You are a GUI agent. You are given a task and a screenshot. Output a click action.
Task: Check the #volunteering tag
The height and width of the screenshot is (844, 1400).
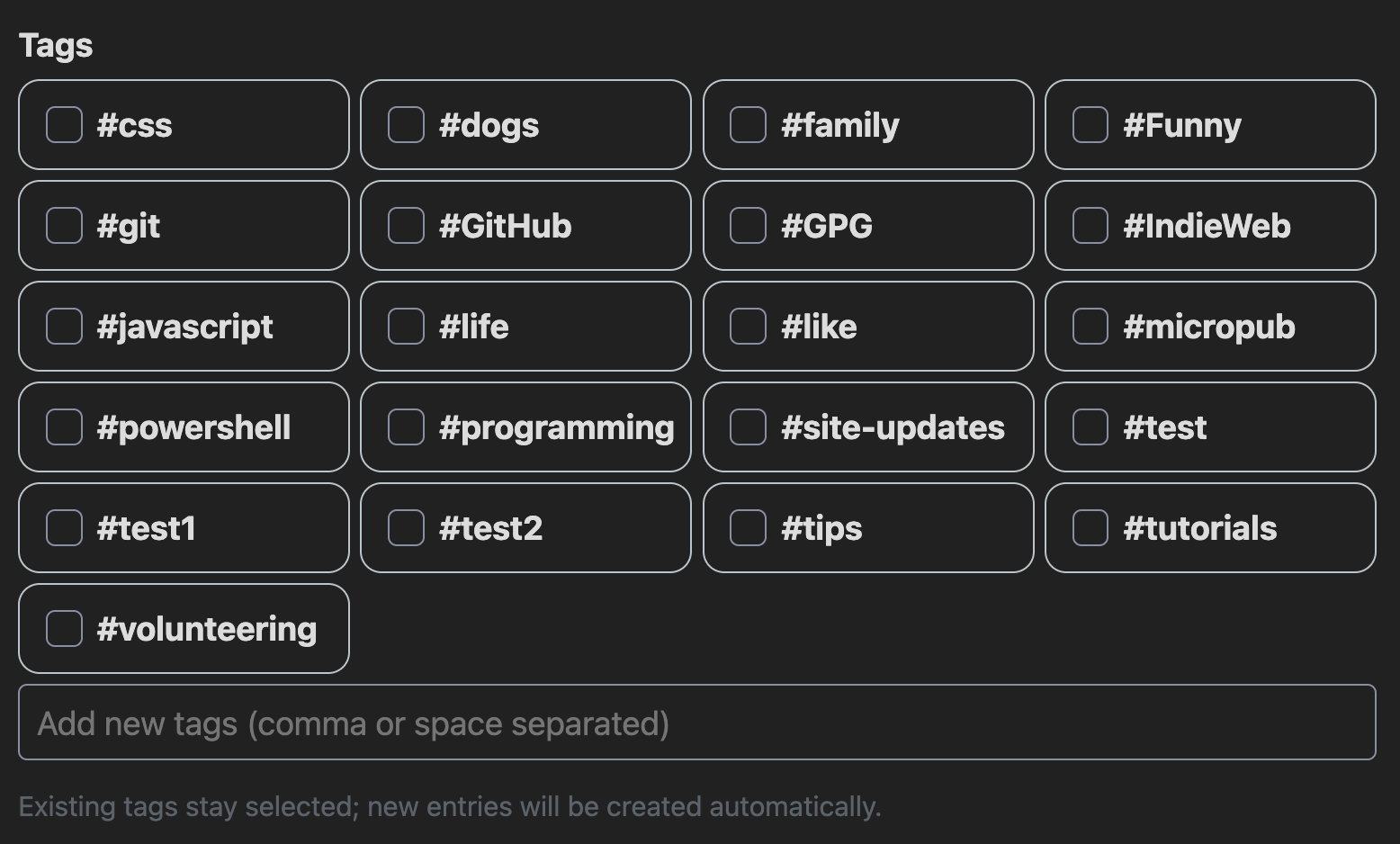[x=63, y=629]
